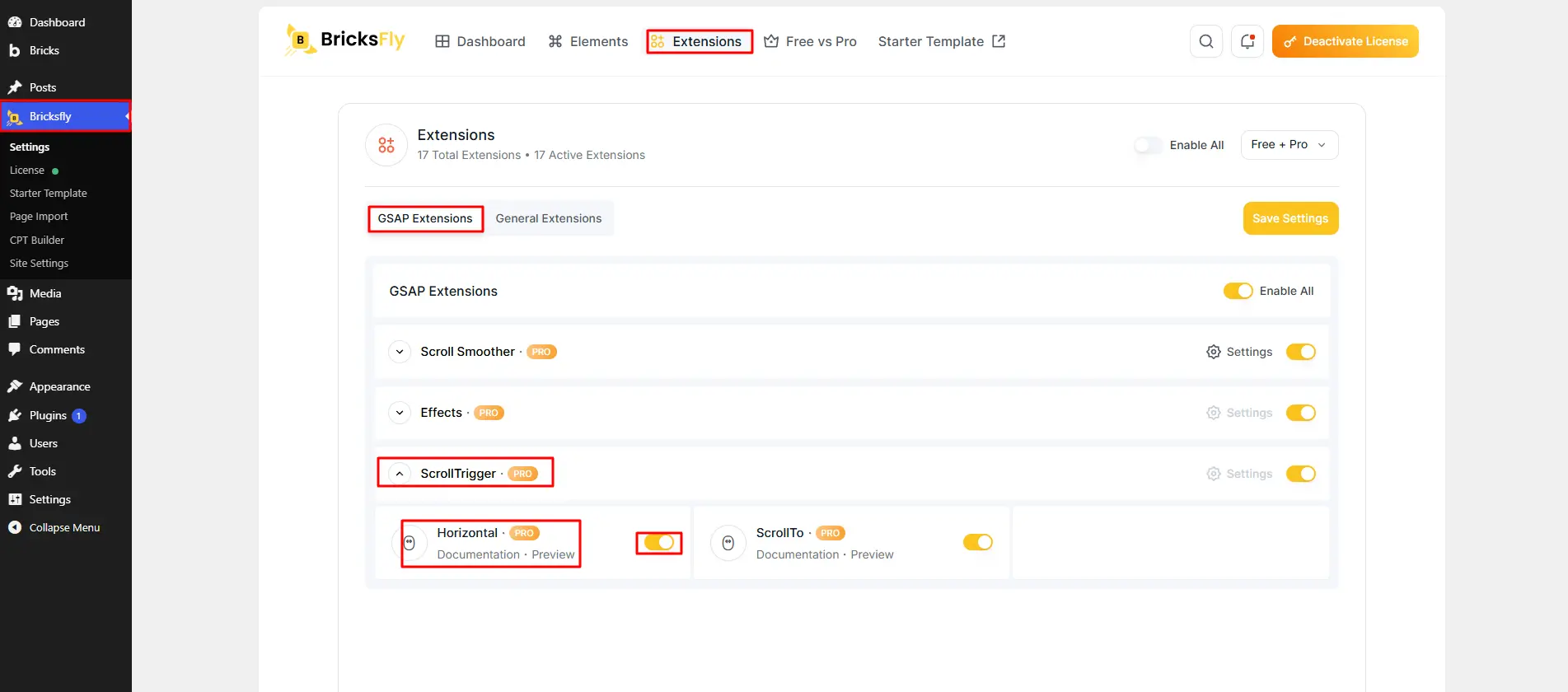This screenshot has width=1568, height=692.
Task: Open Horizontal Documentation link
Action: (x=479, y=554)
